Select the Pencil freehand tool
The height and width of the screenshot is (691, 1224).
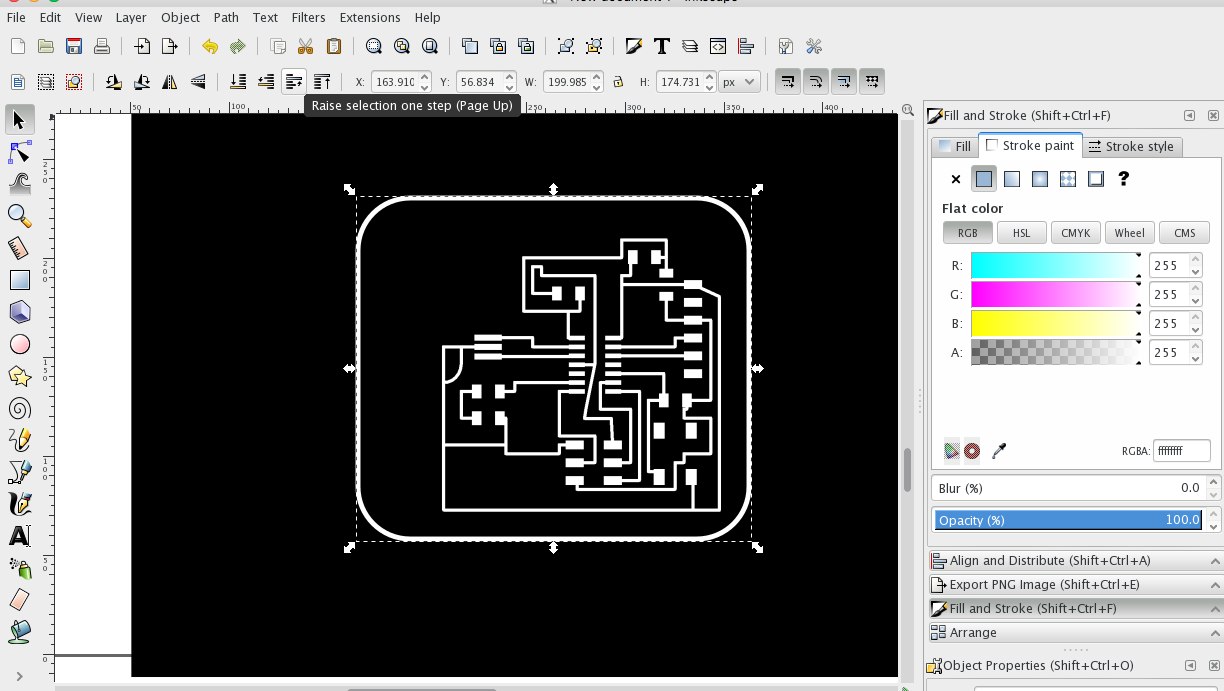click(19, 440)
